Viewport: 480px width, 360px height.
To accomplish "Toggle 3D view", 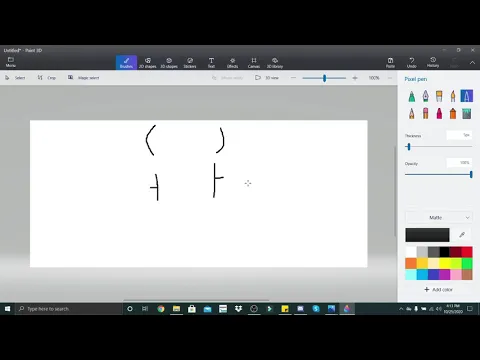I will (x=267, y=78).
